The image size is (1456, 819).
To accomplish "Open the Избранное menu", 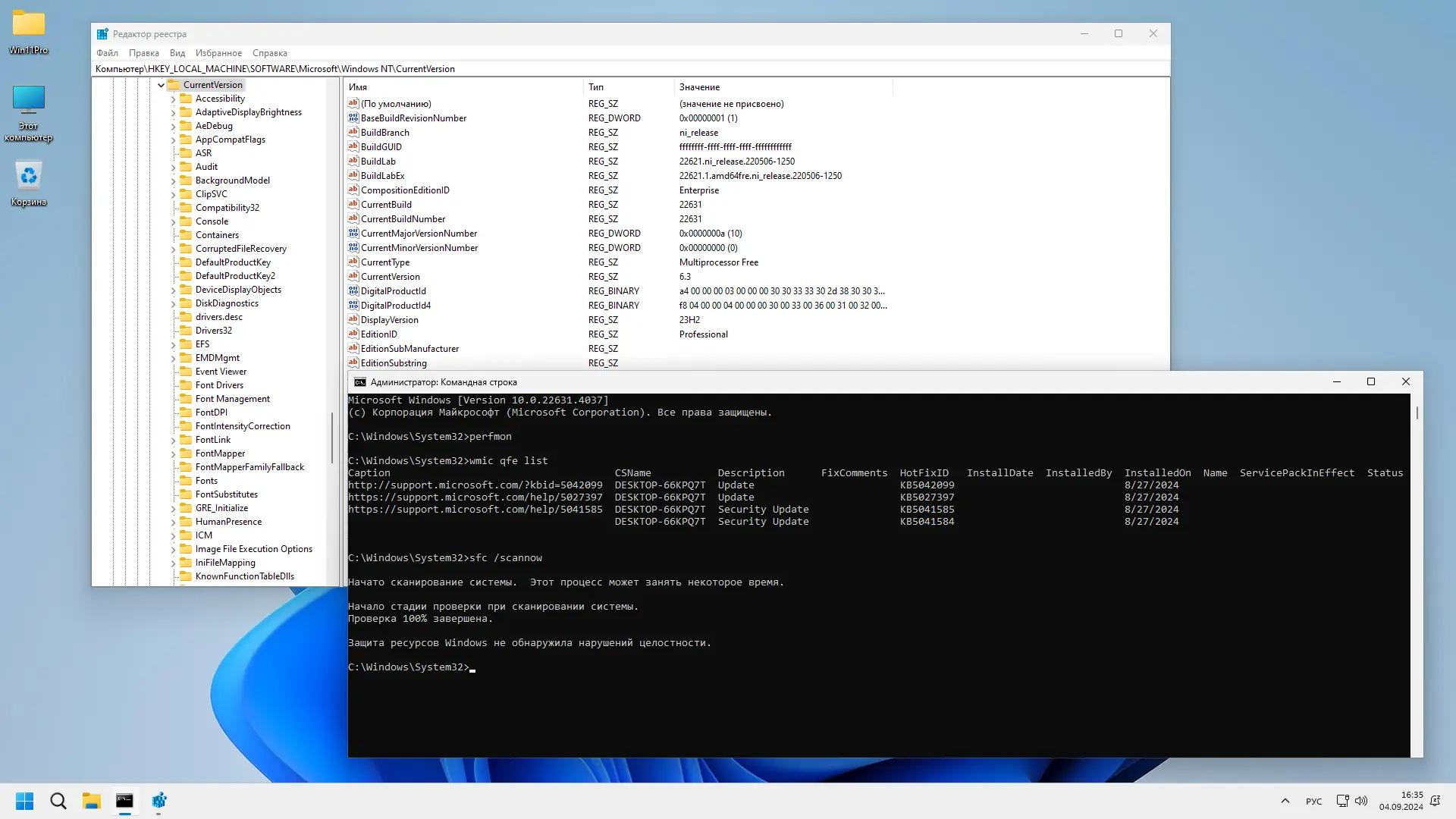I will [x=218, y=53].
